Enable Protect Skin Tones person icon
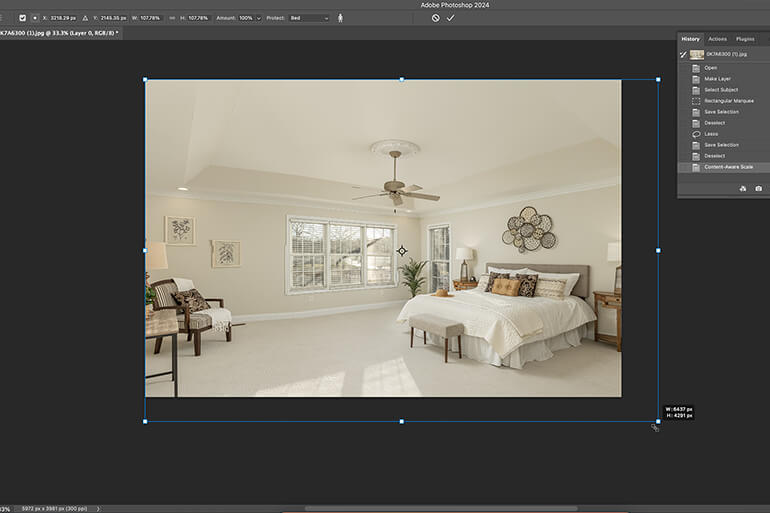 point(340,18)
